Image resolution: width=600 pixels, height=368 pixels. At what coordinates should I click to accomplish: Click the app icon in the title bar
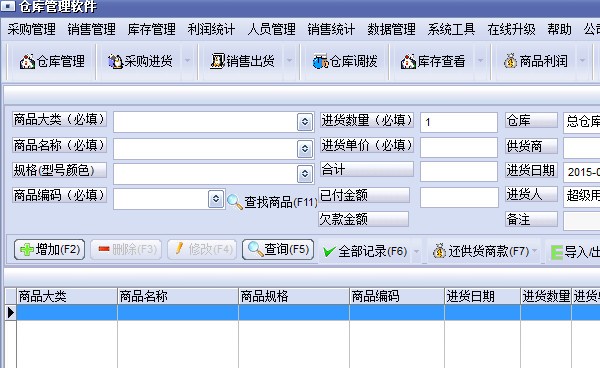tap(8, 6)
